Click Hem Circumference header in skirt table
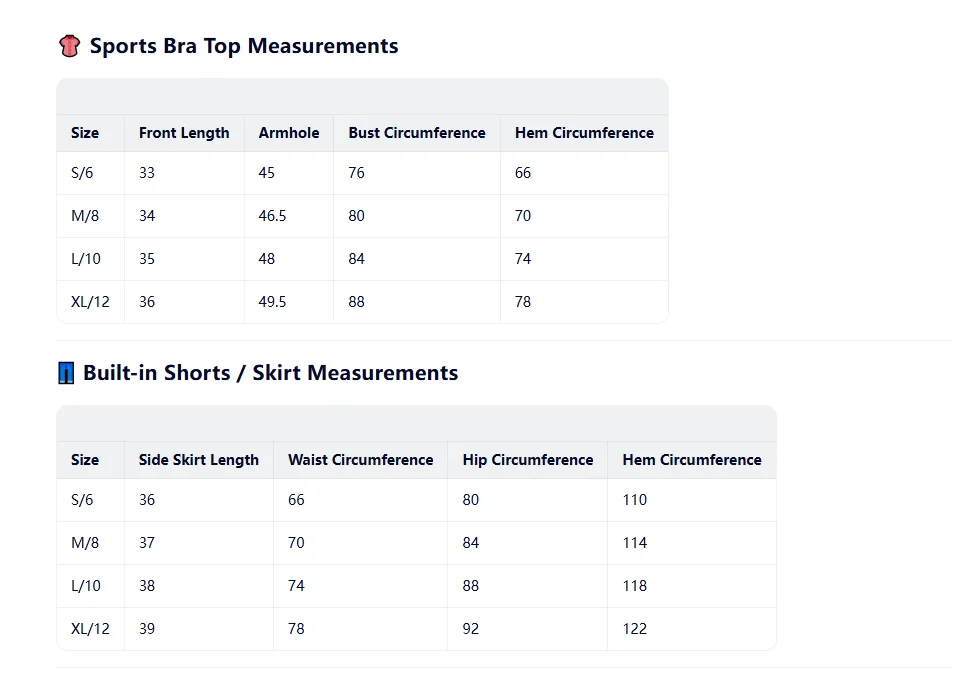This screenshot has width=960, height=681. tap(692, 460)
